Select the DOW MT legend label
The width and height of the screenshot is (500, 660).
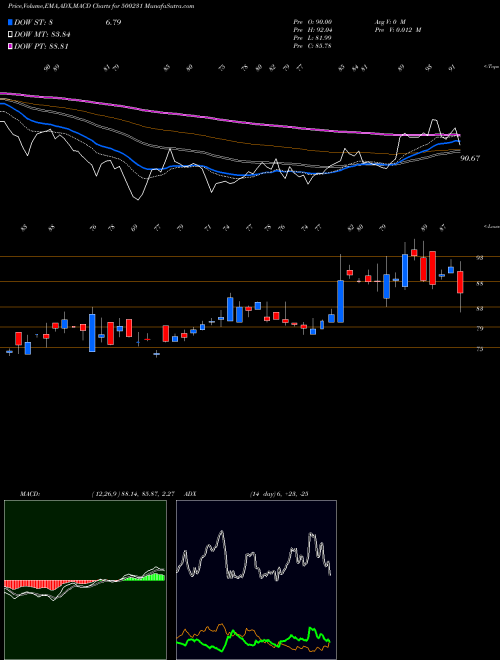pyautogui.click(x=42, y=35)
